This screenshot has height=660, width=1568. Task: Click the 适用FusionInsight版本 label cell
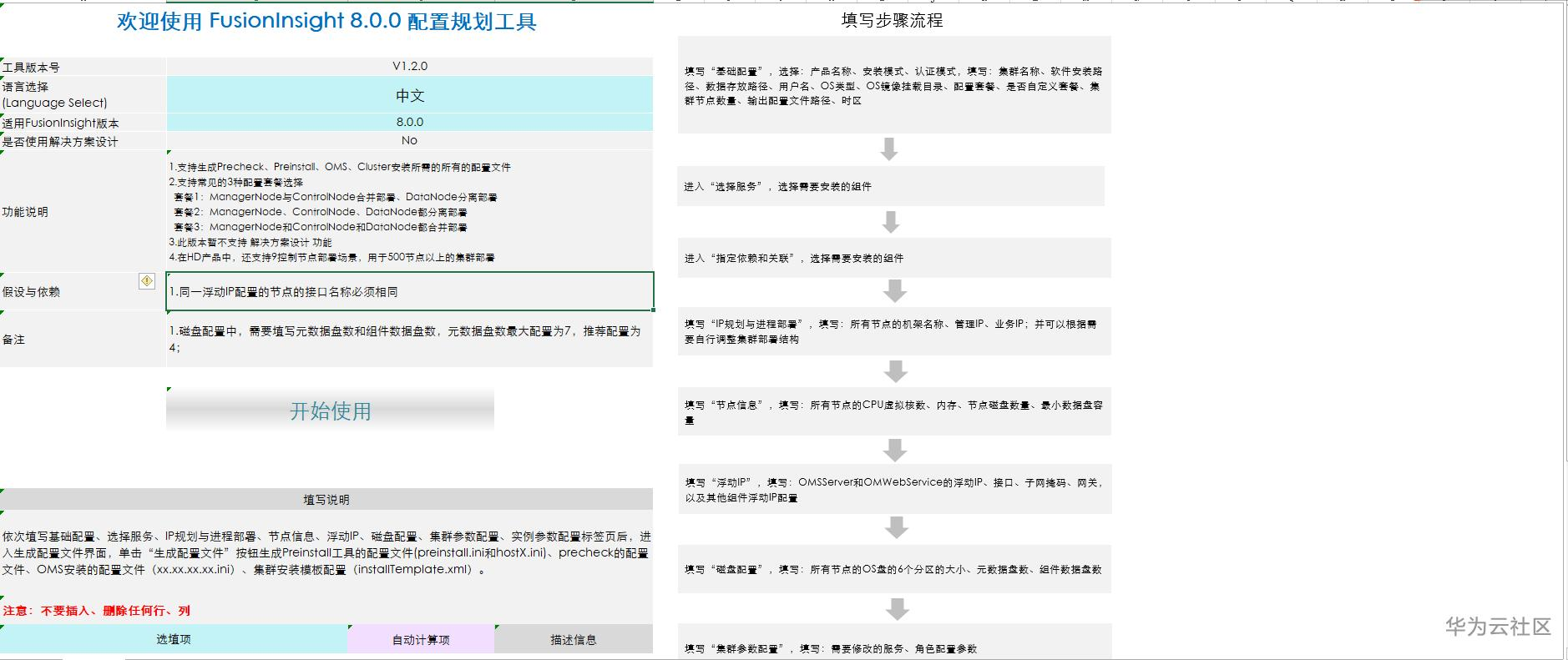83,123
